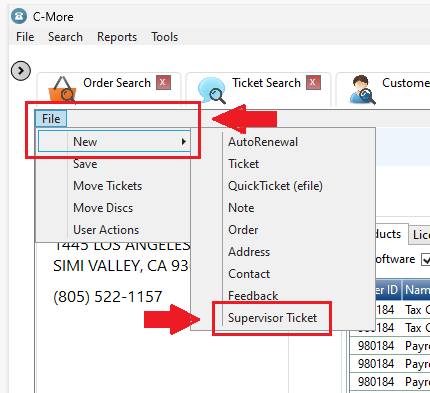Image resolution: width=430 pixels, height=393 pixels.
Task: Switch to the Ticket Search tab
Action: click(x=259, y=89)
